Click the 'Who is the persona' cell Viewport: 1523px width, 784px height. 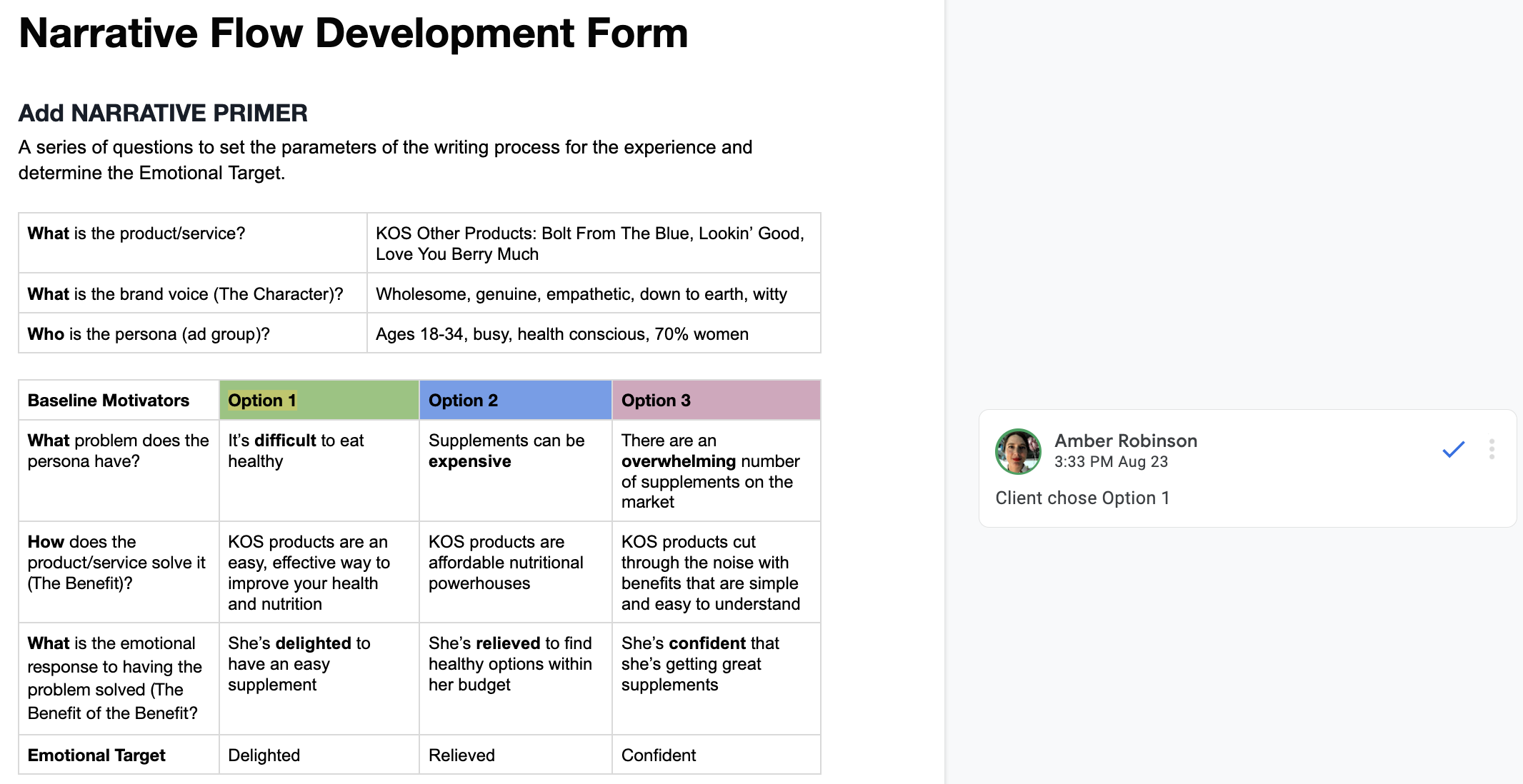coord(192,333)
